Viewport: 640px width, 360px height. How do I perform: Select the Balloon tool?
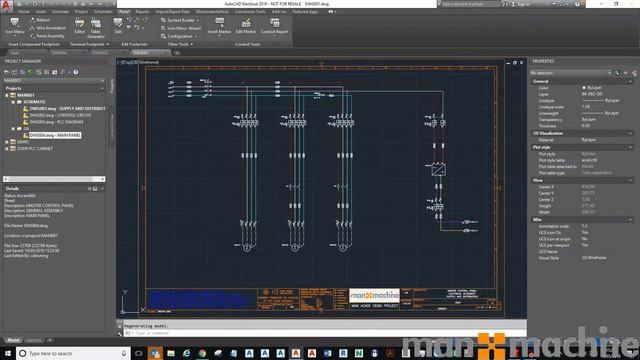coord(40,20)
